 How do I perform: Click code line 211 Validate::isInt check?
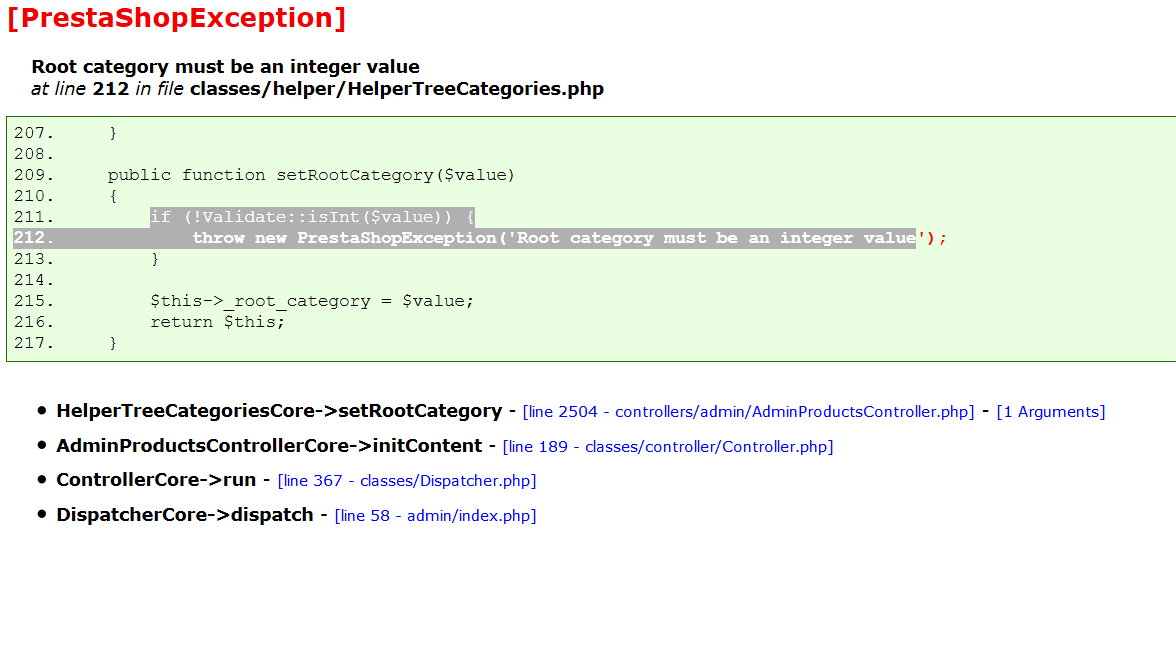point(312,217)
